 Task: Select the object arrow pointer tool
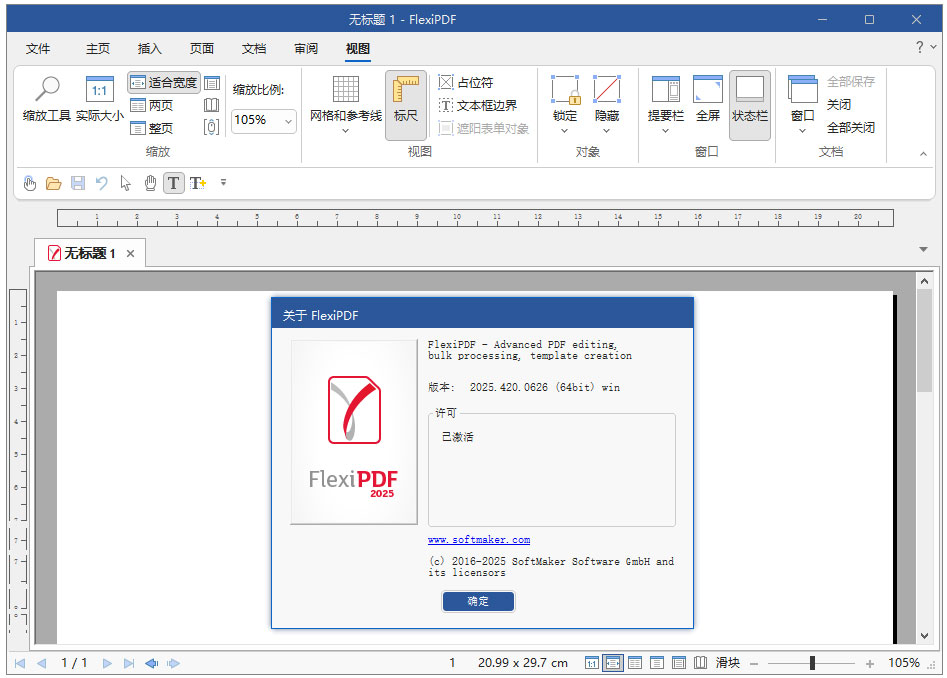click(126, 183)
